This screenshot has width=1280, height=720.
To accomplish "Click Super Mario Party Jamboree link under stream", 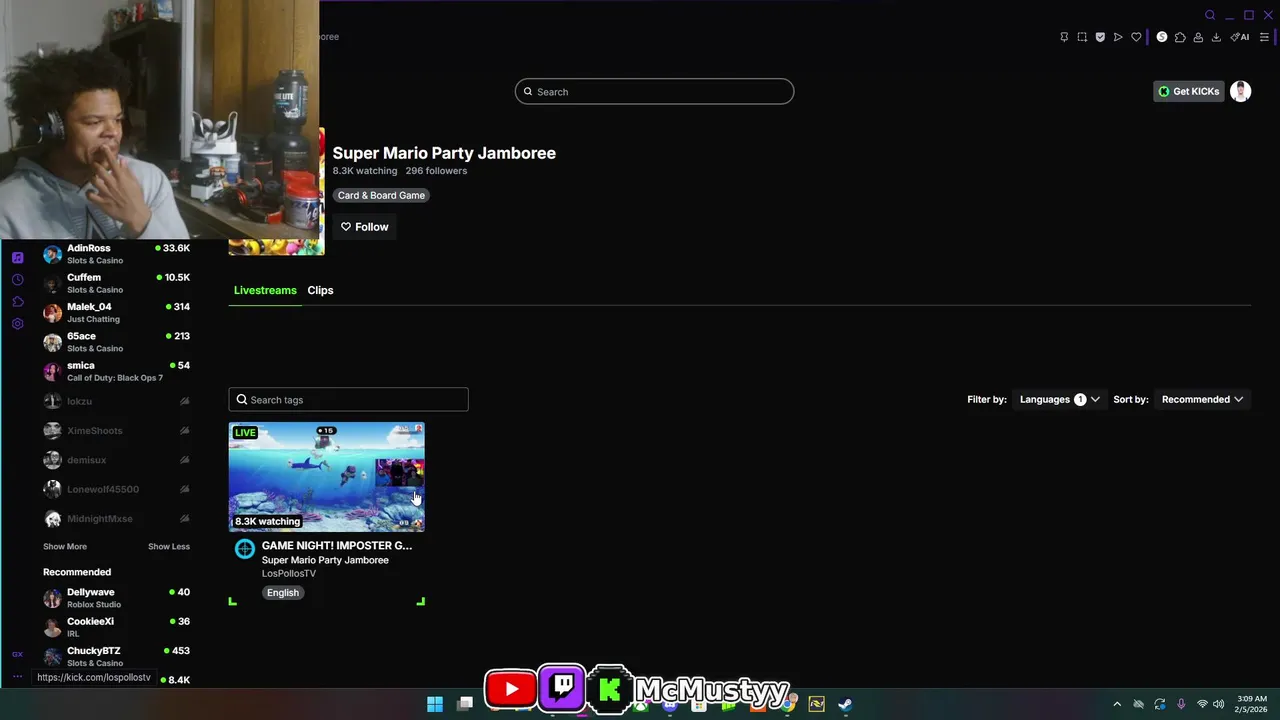I will point(325,560).
